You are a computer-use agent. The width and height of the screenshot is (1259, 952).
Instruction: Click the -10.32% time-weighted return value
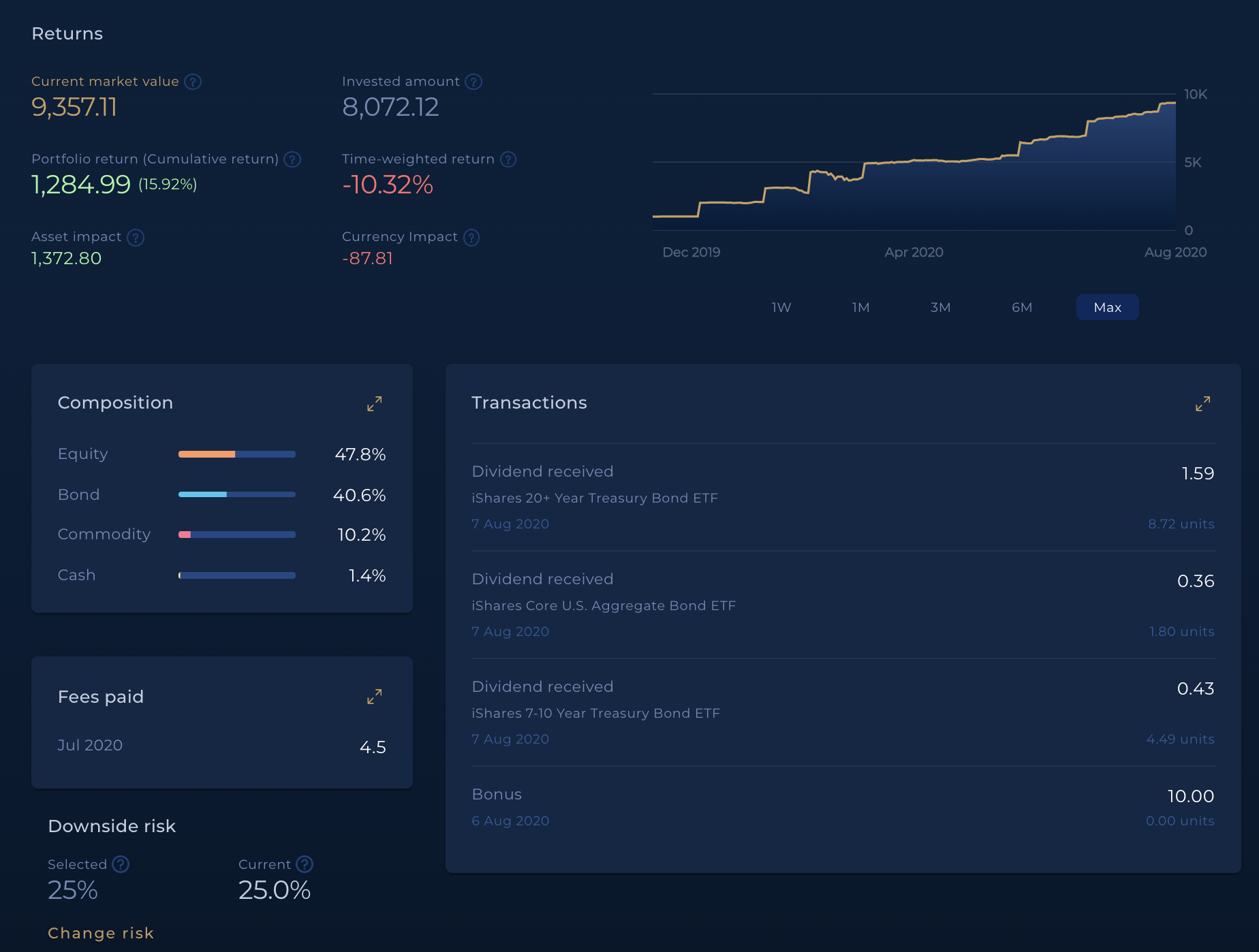click(388, 185)
